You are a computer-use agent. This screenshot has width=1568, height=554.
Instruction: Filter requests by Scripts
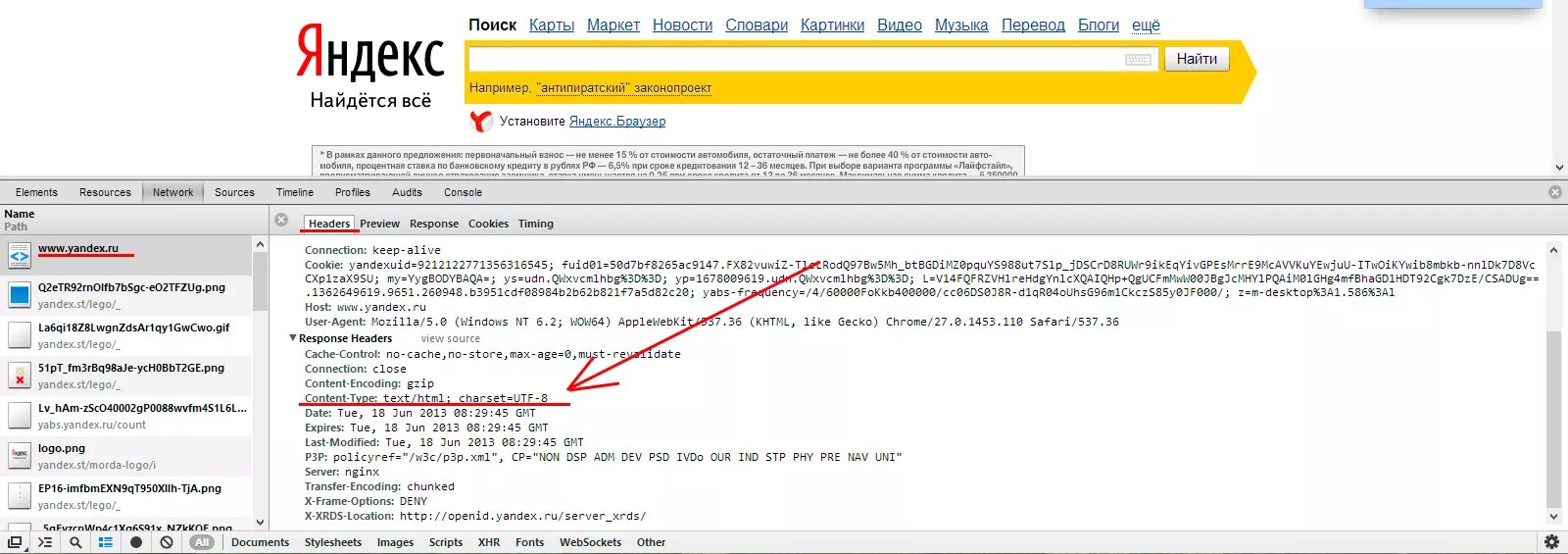pyautogui.click(x=446, y=542)
